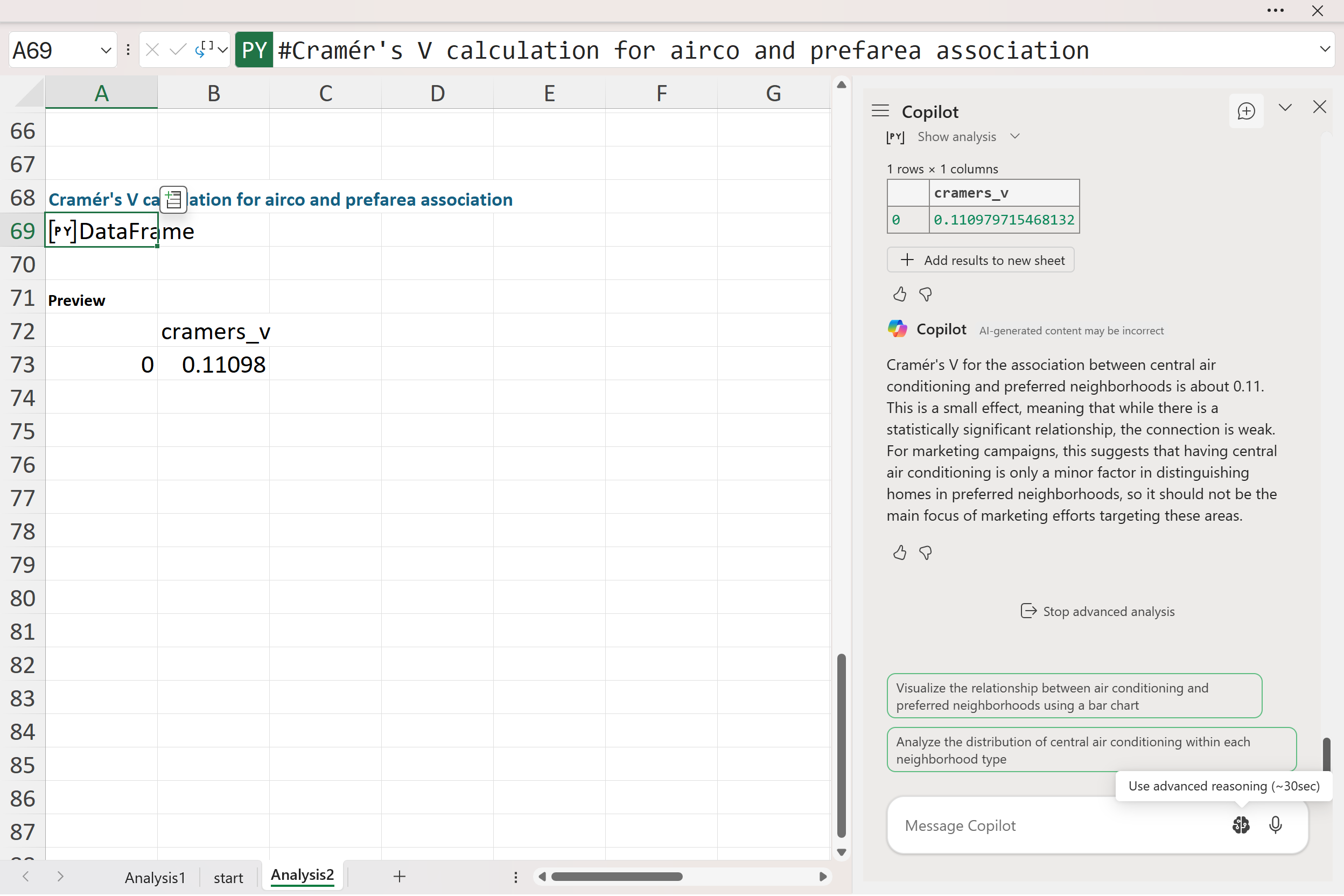
Task: Like the cramers_v analysis table result
Action: 899,295
